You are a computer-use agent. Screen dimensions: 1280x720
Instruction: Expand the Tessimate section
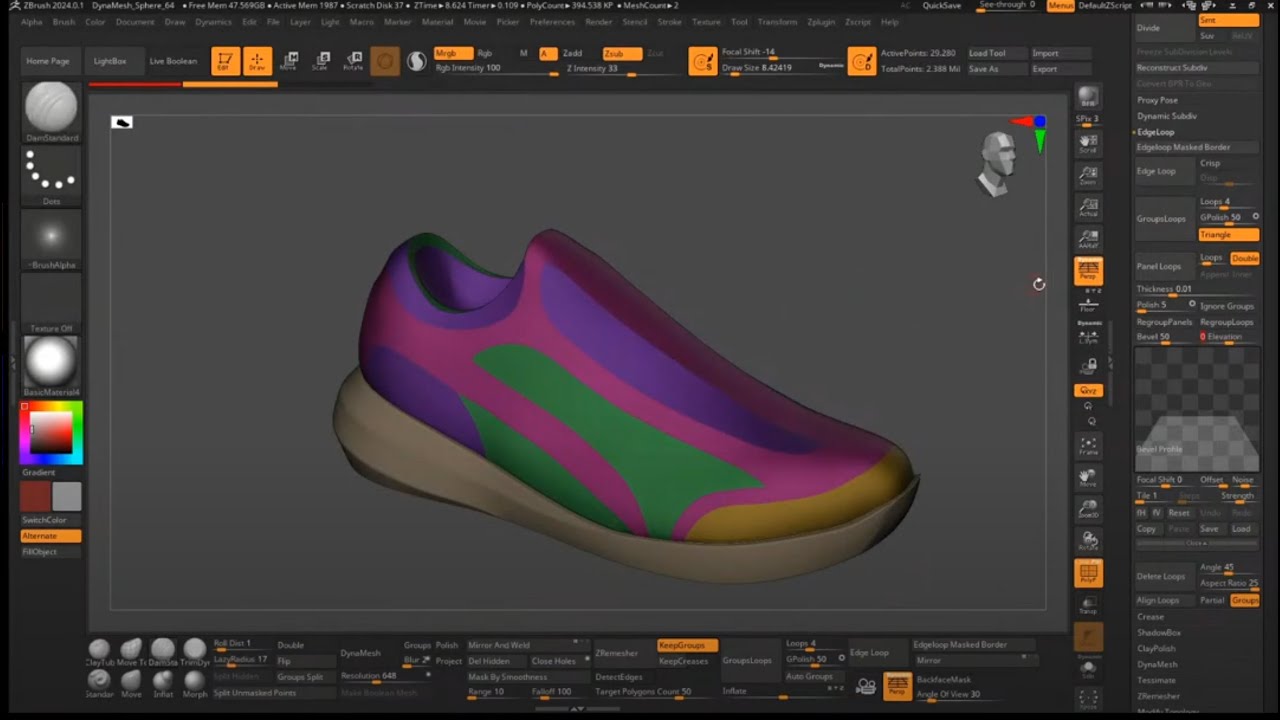click(1156, 680)
